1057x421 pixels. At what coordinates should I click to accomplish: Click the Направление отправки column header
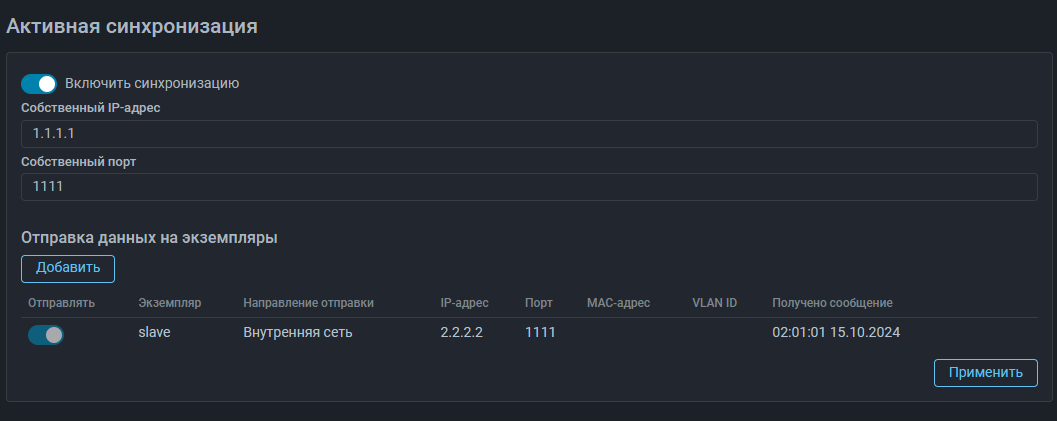click(309, 302)
